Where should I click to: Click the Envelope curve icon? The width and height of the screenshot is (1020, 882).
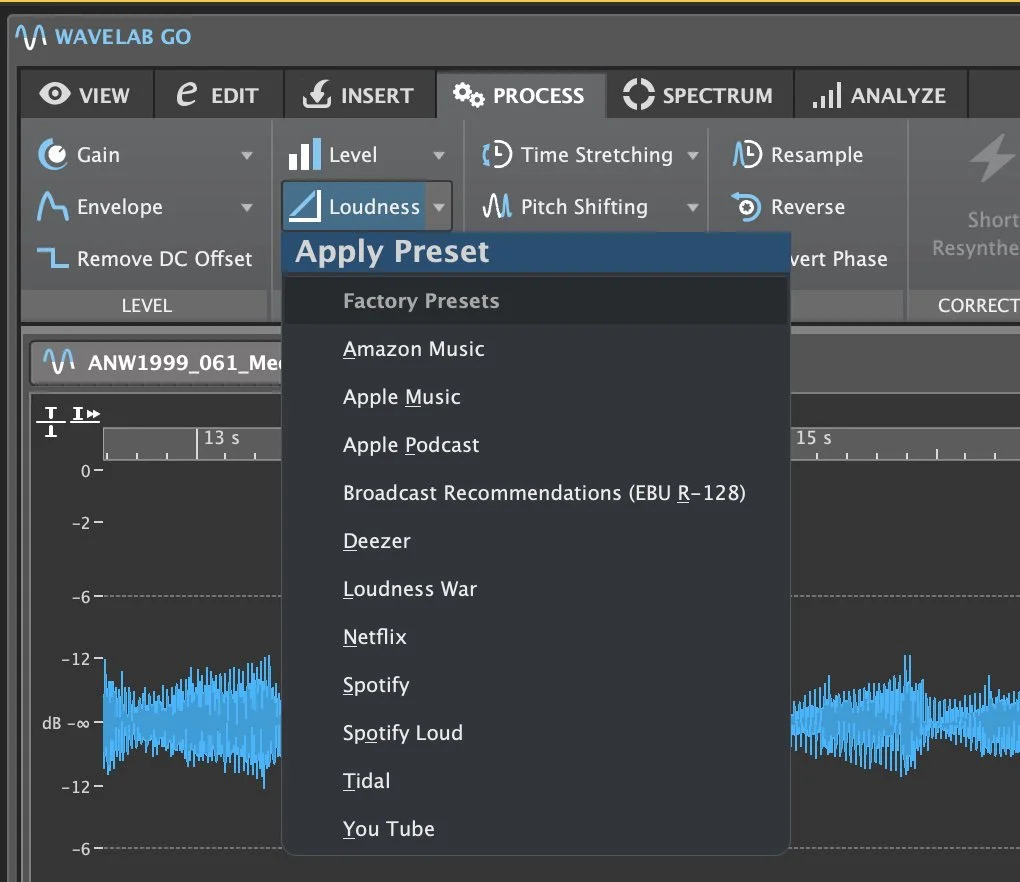(x=53, y=207)
